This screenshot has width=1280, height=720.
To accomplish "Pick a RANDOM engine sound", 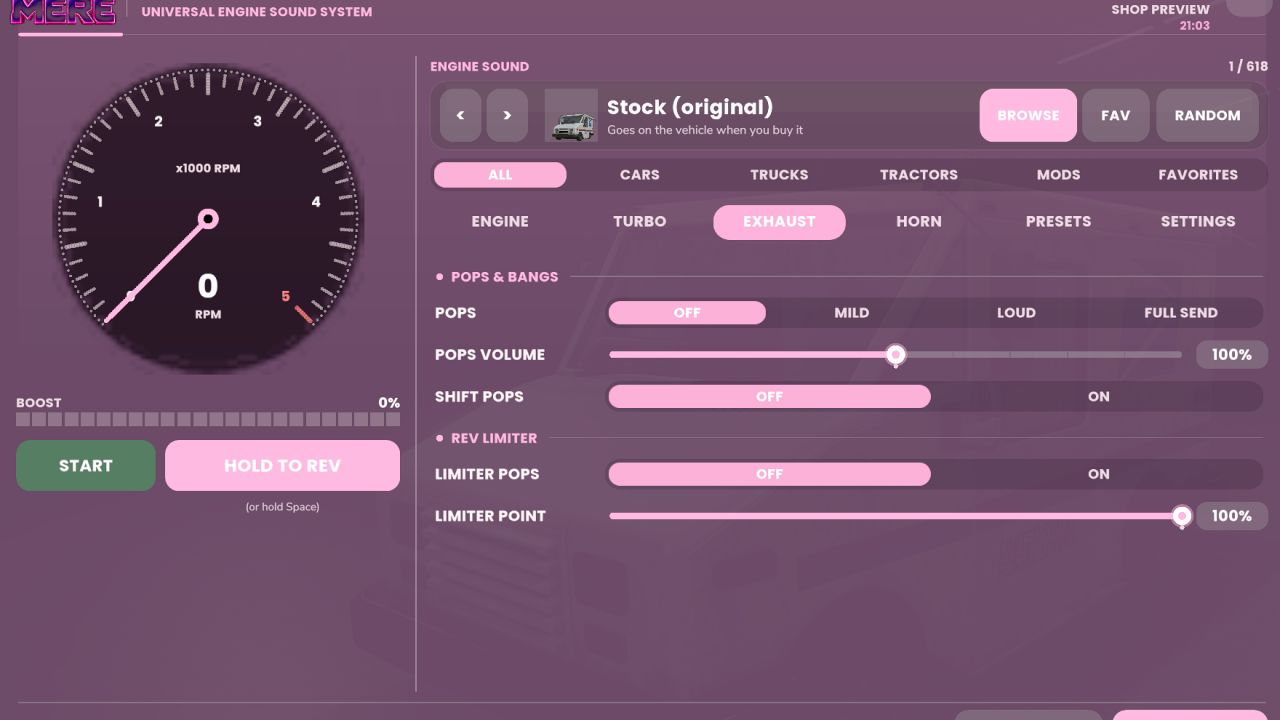I will [1207, 115].
